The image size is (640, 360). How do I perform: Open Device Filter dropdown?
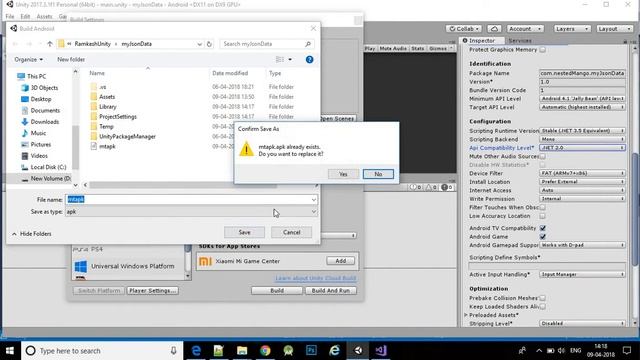point(582,173)
